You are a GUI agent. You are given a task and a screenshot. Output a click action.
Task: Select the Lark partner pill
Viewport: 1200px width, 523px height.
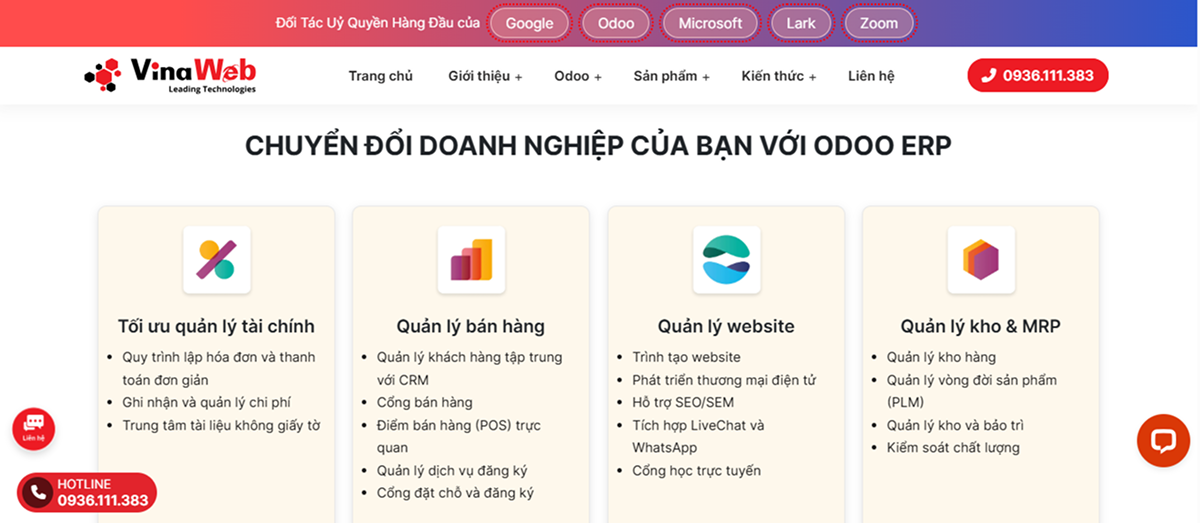click(801, 23)
